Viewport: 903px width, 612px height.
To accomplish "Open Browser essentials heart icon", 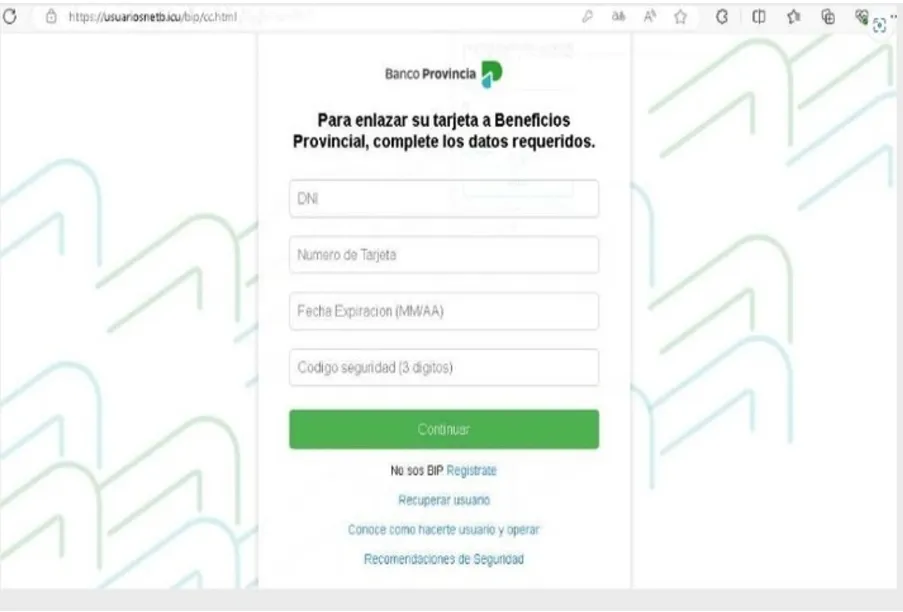I will pos(862,17).
